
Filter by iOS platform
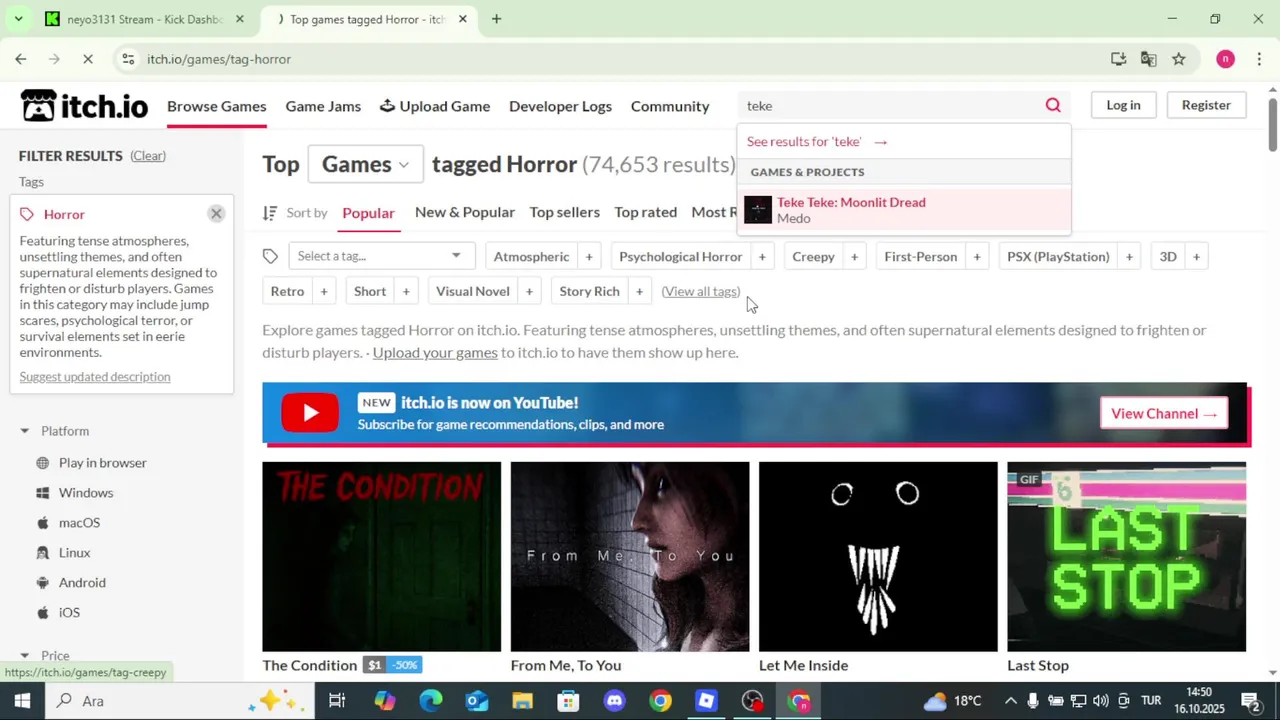(69, 613)
